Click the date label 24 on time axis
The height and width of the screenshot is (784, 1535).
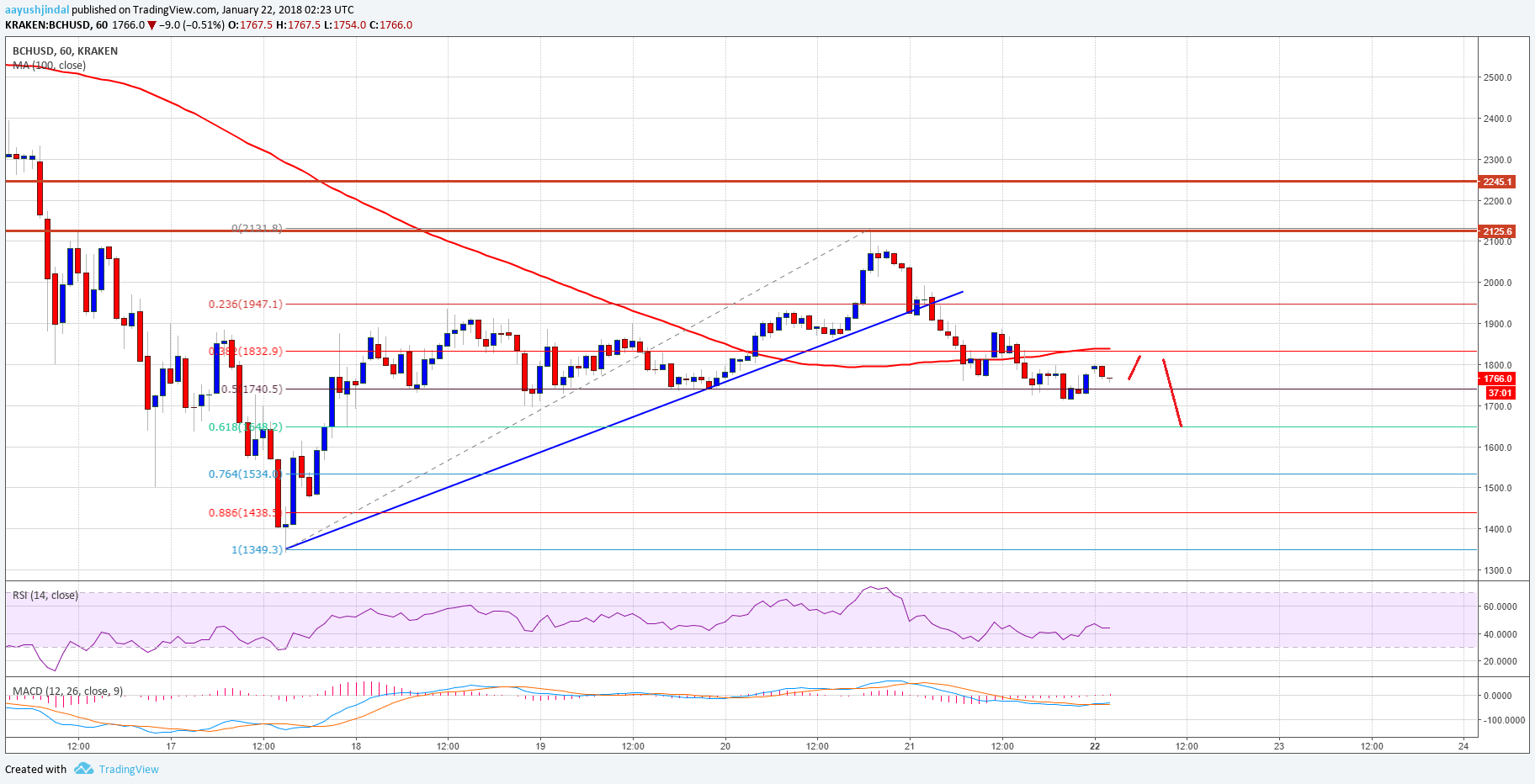(x=1464, y=746)
